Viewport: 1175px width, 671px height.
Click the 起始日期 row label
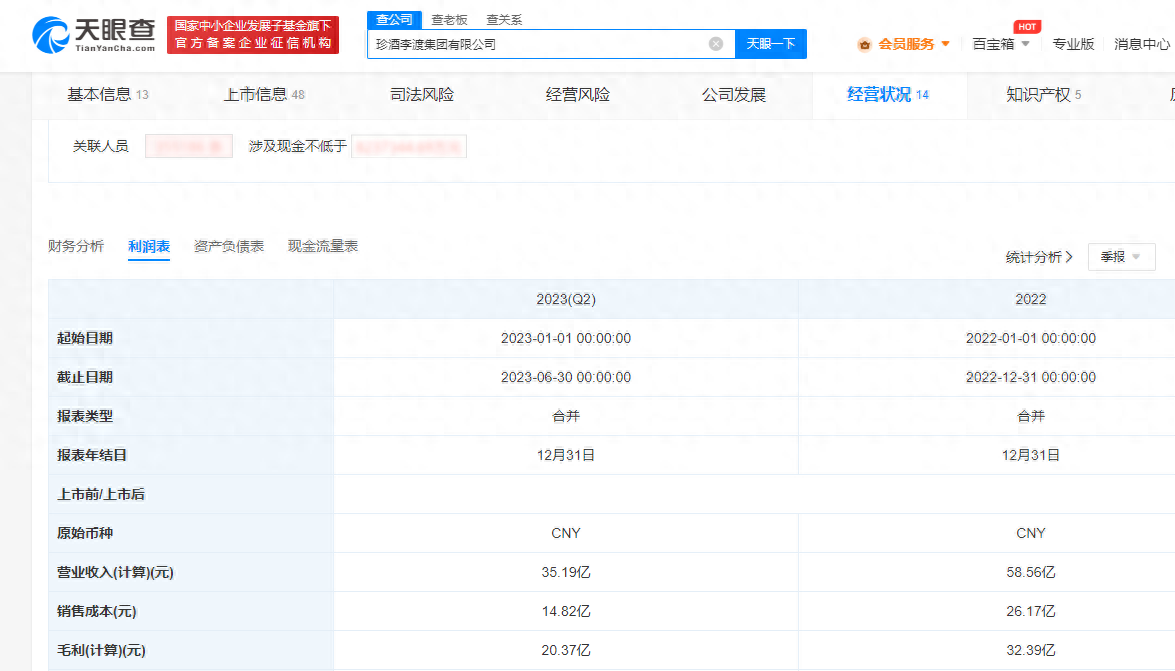[85, 338]
